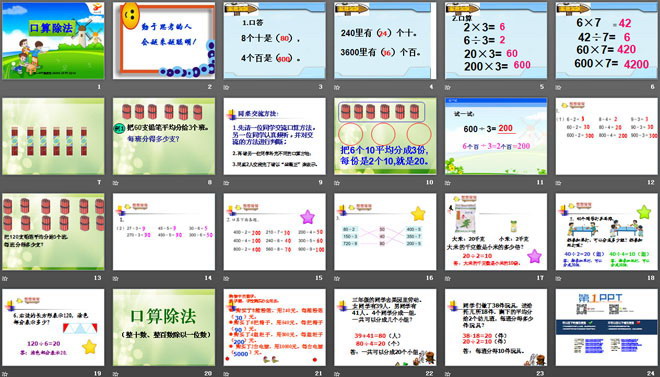Play the animation star under slide 12
Image resolution: width=660 pixels, height=377 pixels.
point(558,183)
